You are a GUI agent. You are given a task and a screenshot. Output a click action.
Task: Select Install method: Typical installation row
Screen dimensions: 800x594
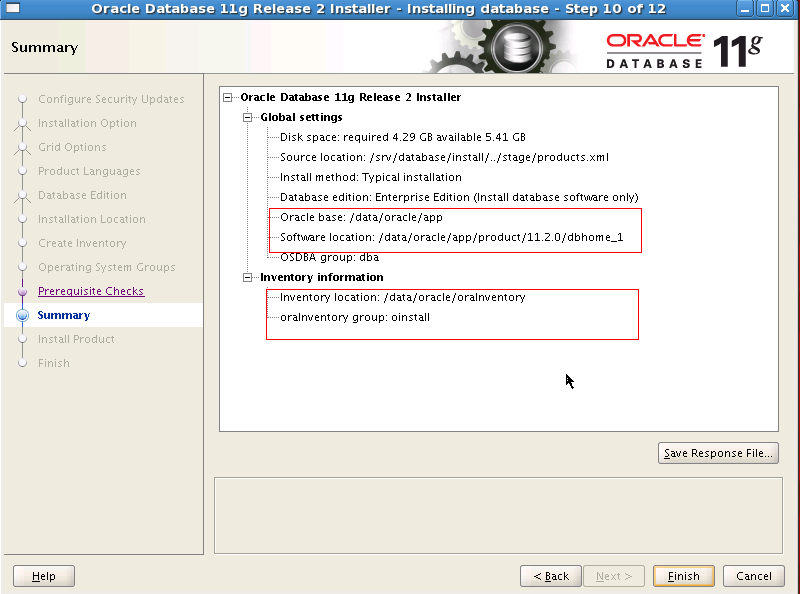pyautogui.click(x=370, y=177)
